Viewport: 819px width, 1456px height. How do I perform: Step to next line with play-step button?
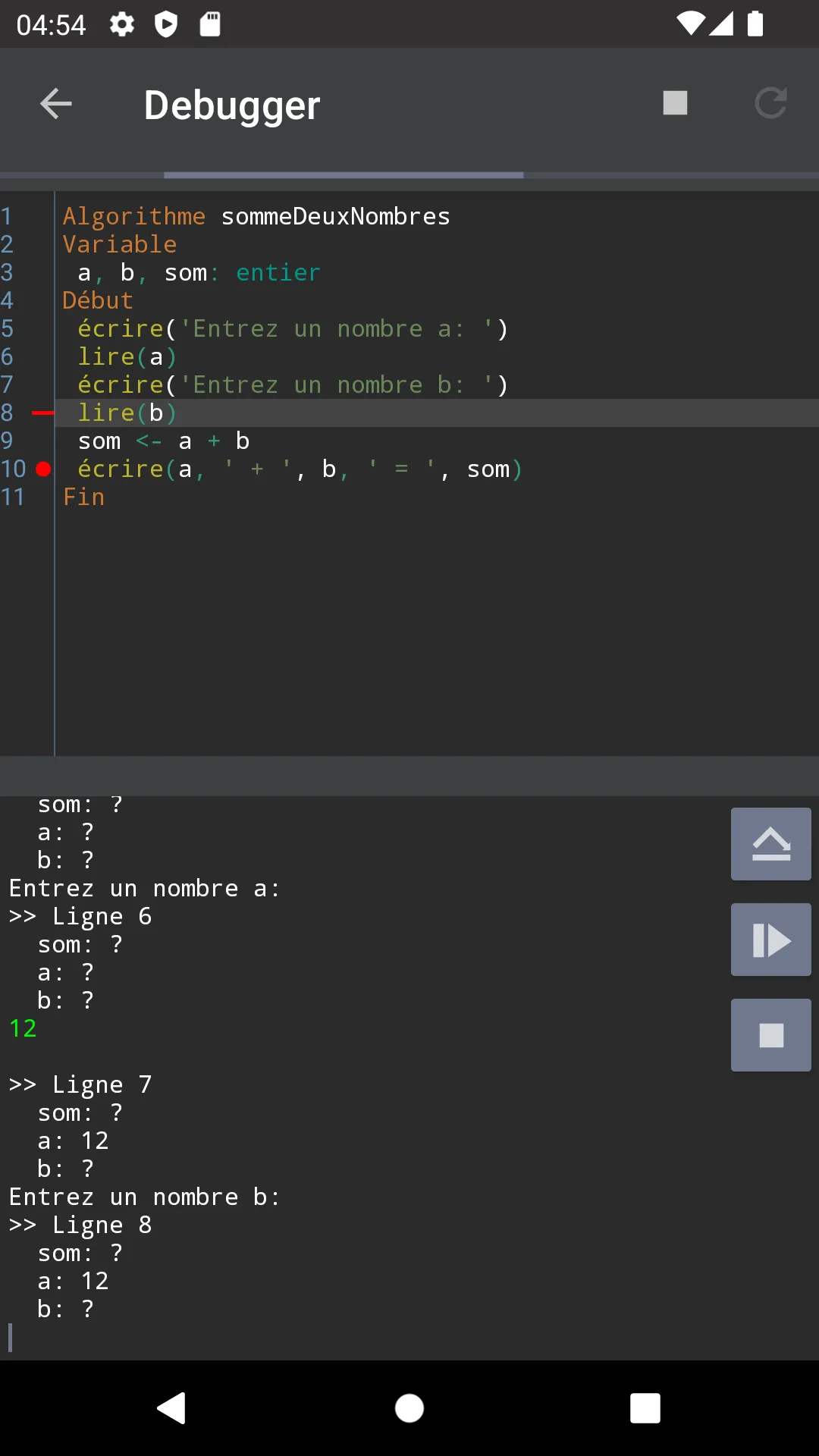pyautogui.click(x=770, y=940)
